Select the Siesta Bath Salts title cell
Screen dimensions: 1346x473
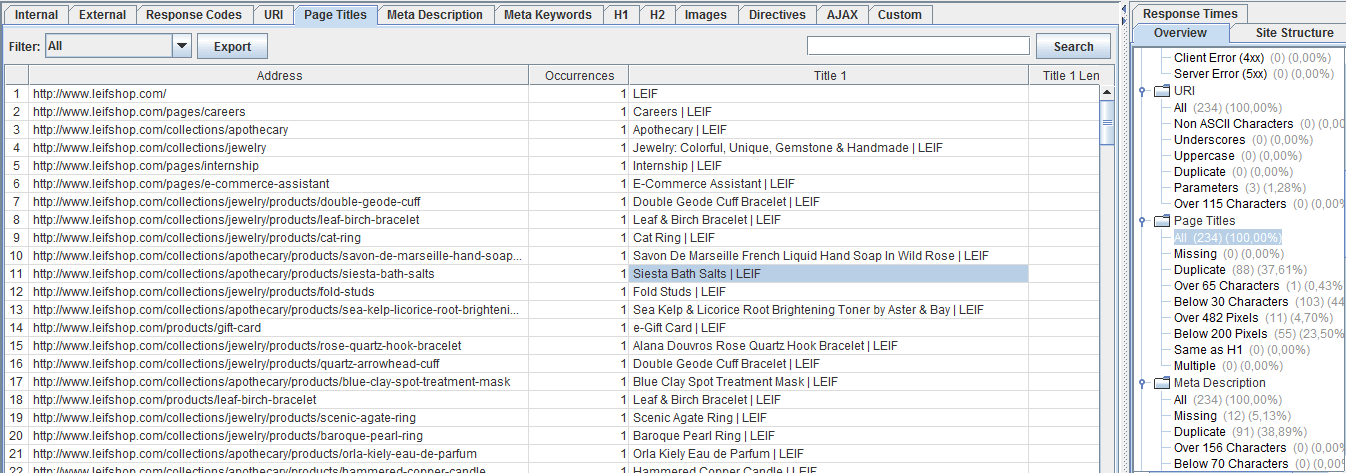tap(828, 273)
